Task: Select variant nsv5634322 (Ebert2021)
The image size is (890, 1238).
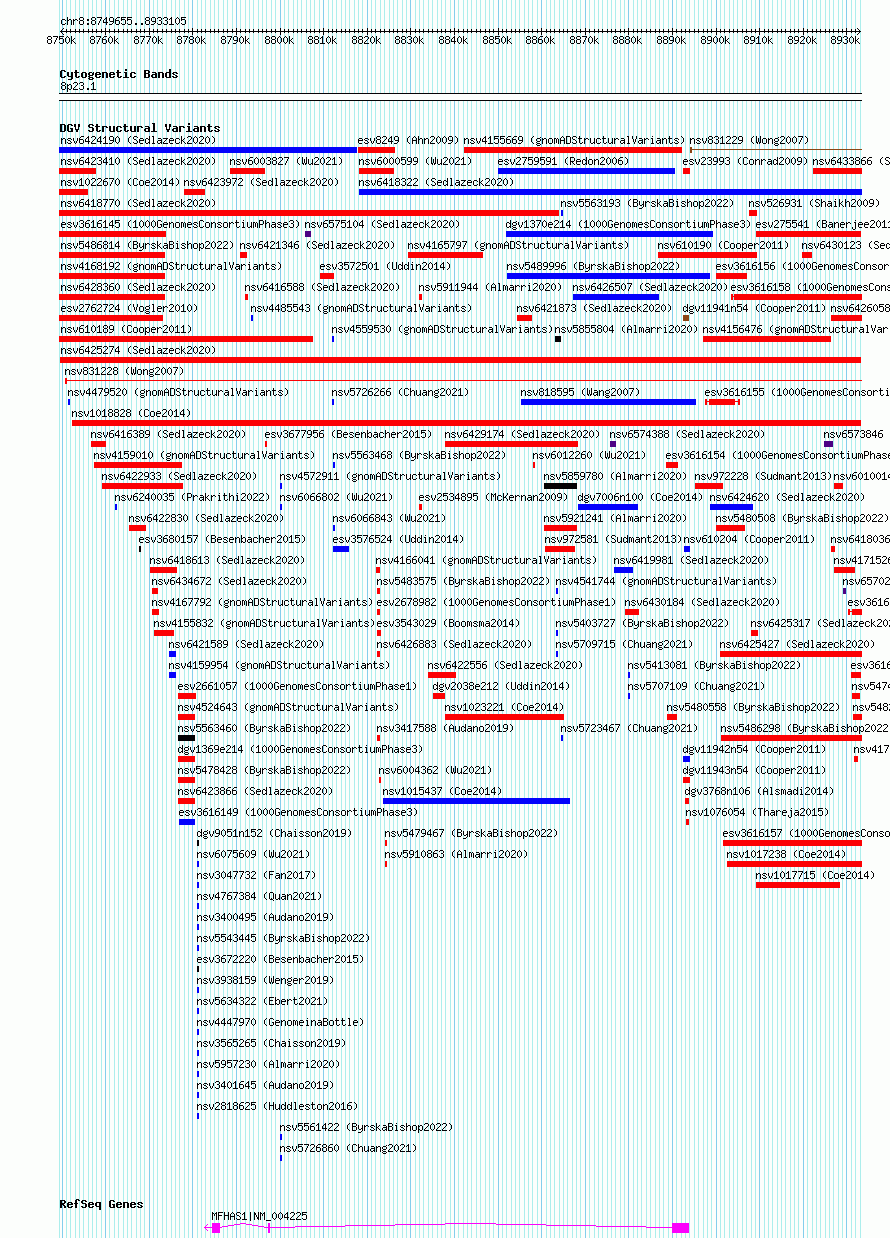Action: tap(262, 1001)
